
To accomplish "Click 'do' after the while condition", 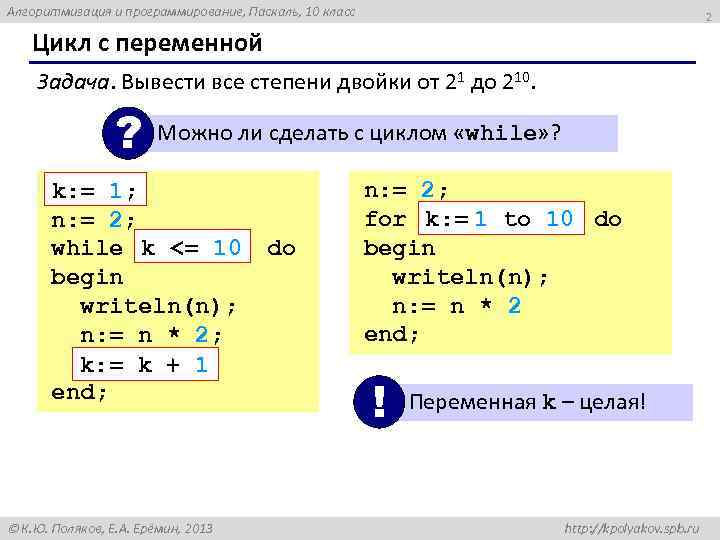I will (281, 248).
